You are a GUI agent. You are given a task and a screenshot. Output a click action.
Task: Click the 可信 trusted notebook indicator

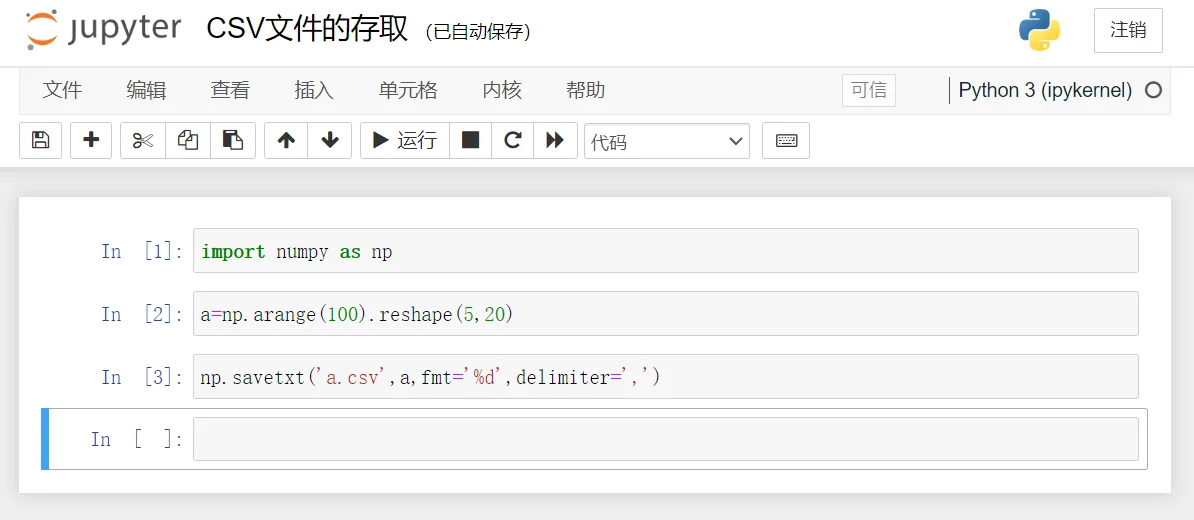tap(868, 90)
